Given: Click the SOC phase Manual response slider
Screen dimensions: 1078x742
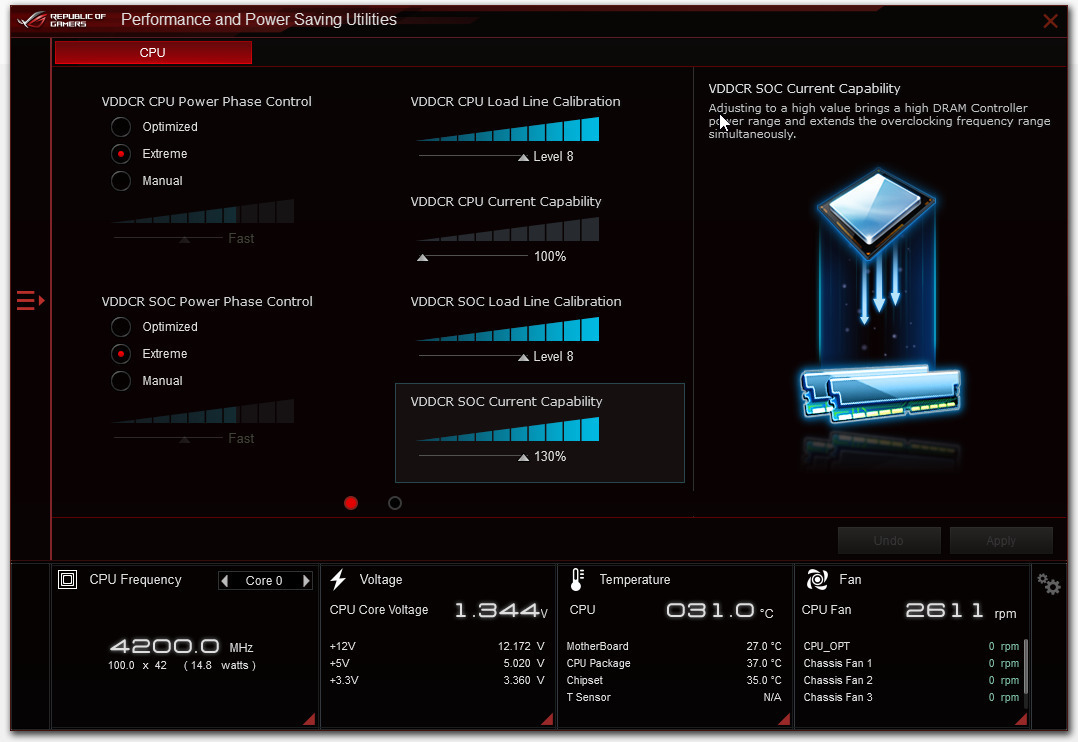Looking at the screenshot, I should tap(184, 439).
